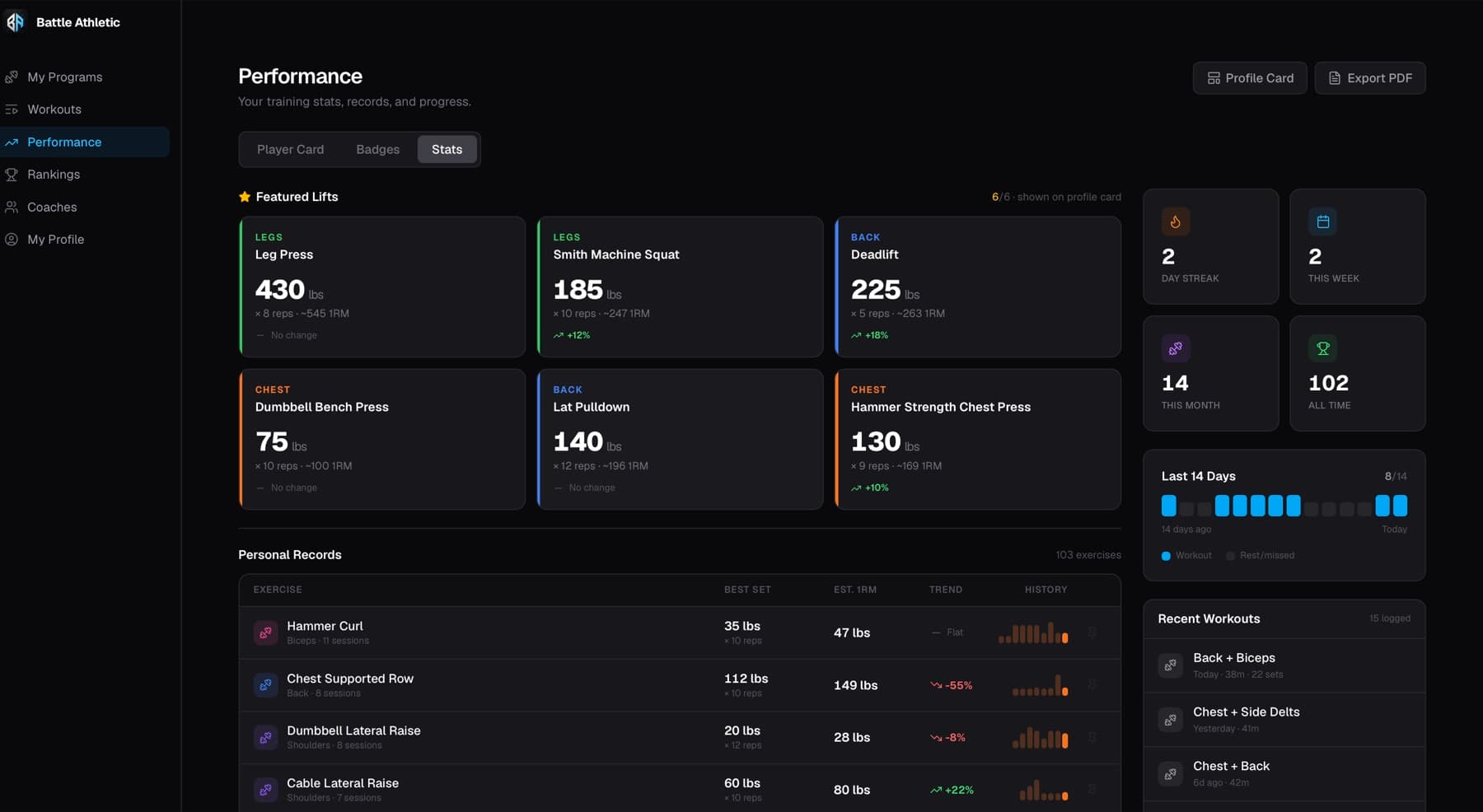The height and width of the screenshot is (812, 1483).
Task: Switch to the Badges tab
Action: pyautogui.click(x=377, y=150)
